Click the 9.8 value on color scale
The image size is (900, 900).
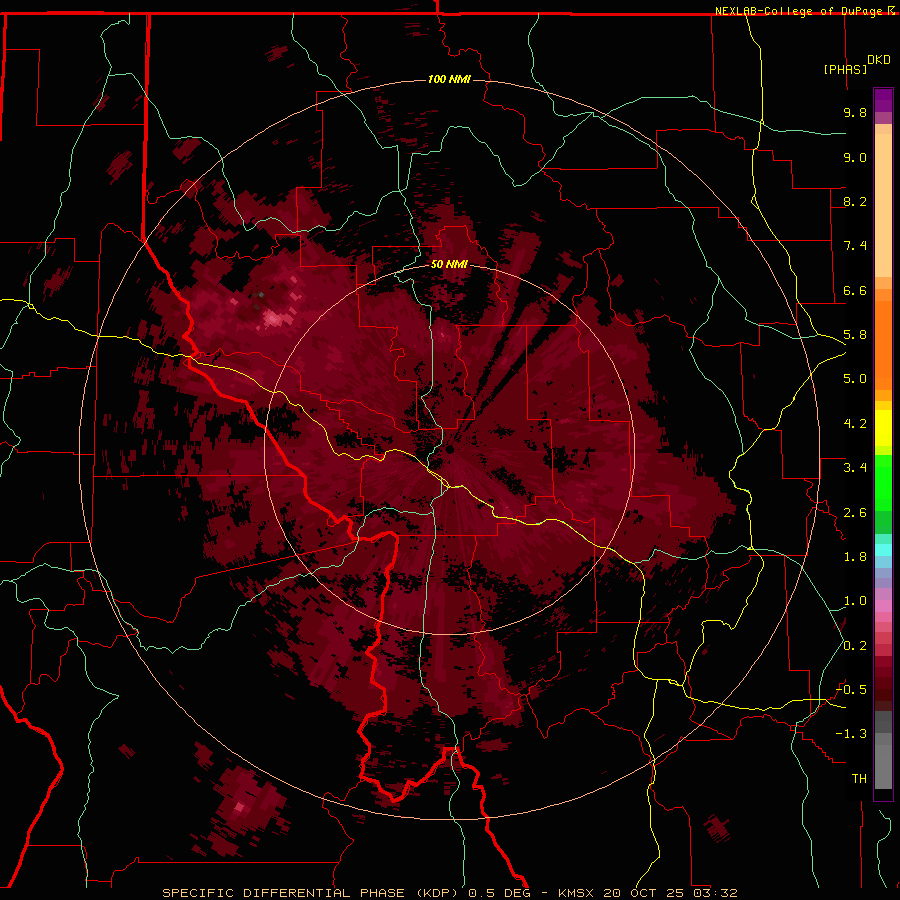point(855,112)
